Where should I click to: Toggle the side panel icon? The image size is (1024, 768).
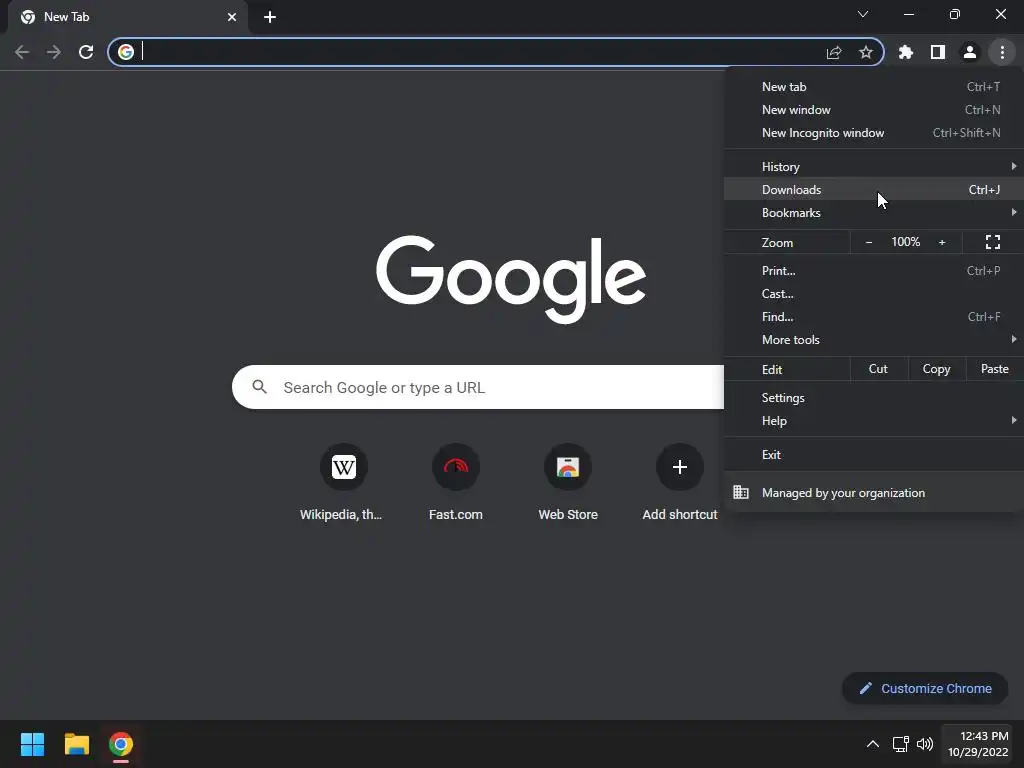pos(938,52)
